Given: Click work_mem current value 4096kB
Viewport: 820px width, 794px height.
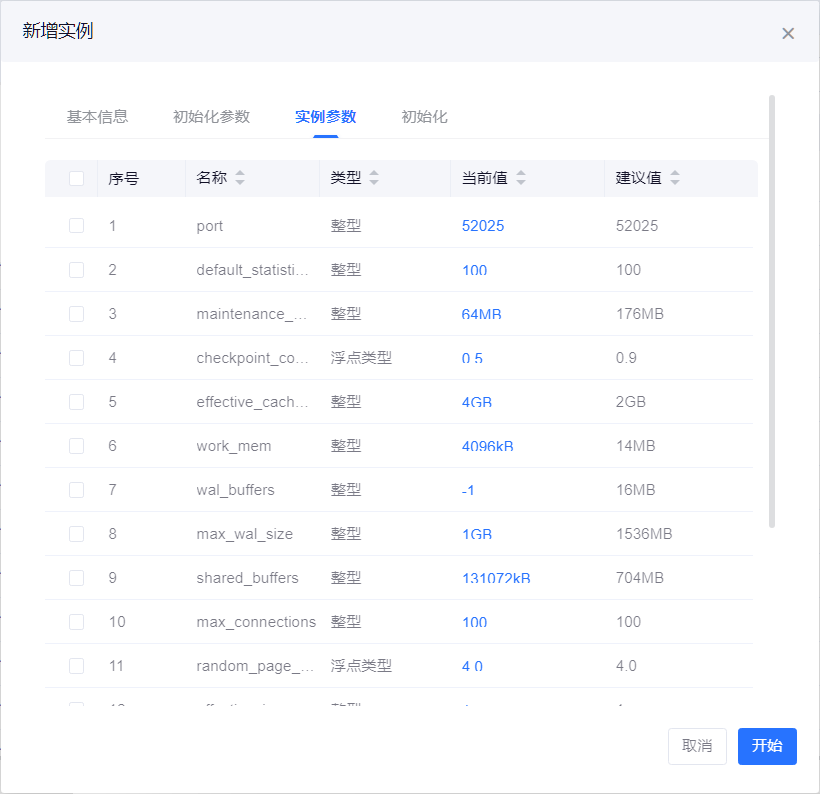Looking at the screenshot, I should pos(488,446).
